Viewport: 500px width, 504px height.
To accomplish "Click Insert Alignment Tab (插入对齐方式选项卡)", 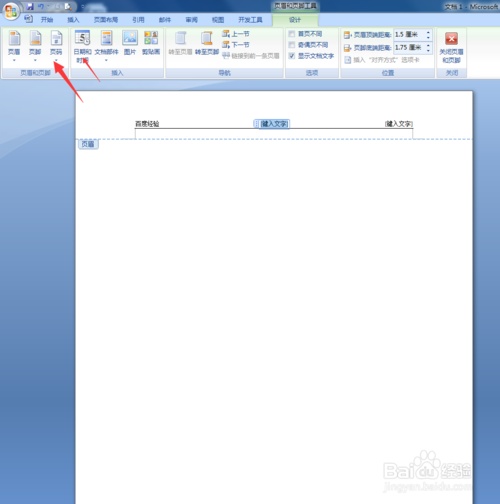I will (x=382, y=60).
